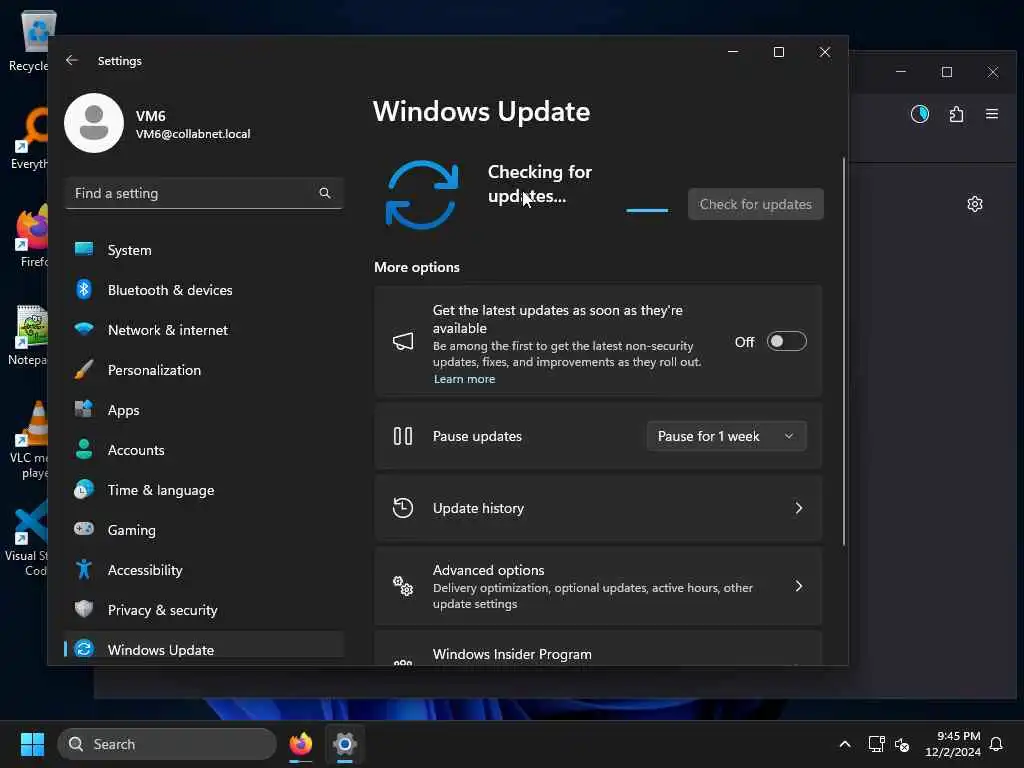The image size is (1024, 768).
Task: Go back using the Settings back arrow
Action: pos(72,60)
